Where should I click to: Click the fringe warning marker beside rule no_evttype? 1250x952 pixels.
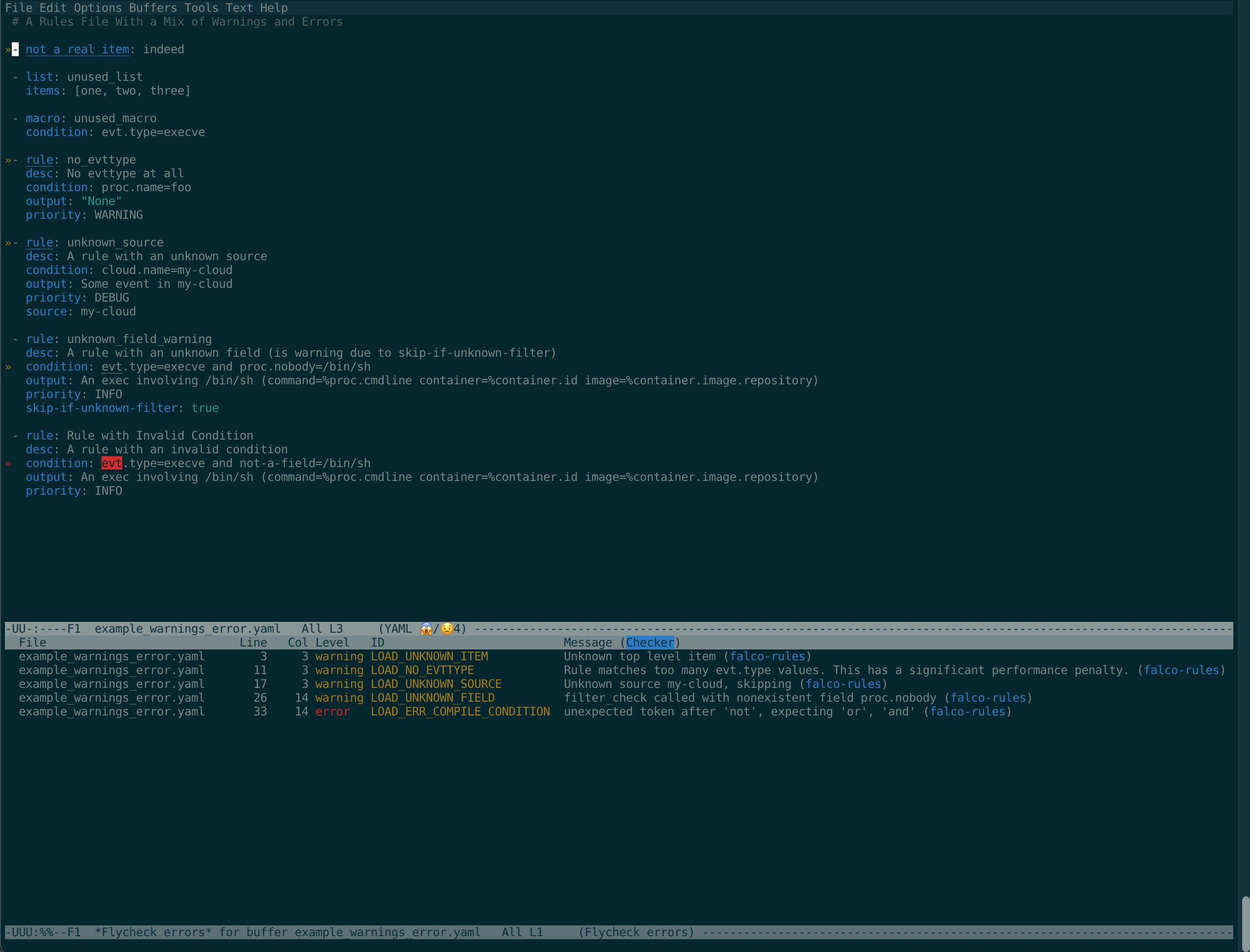8,160
